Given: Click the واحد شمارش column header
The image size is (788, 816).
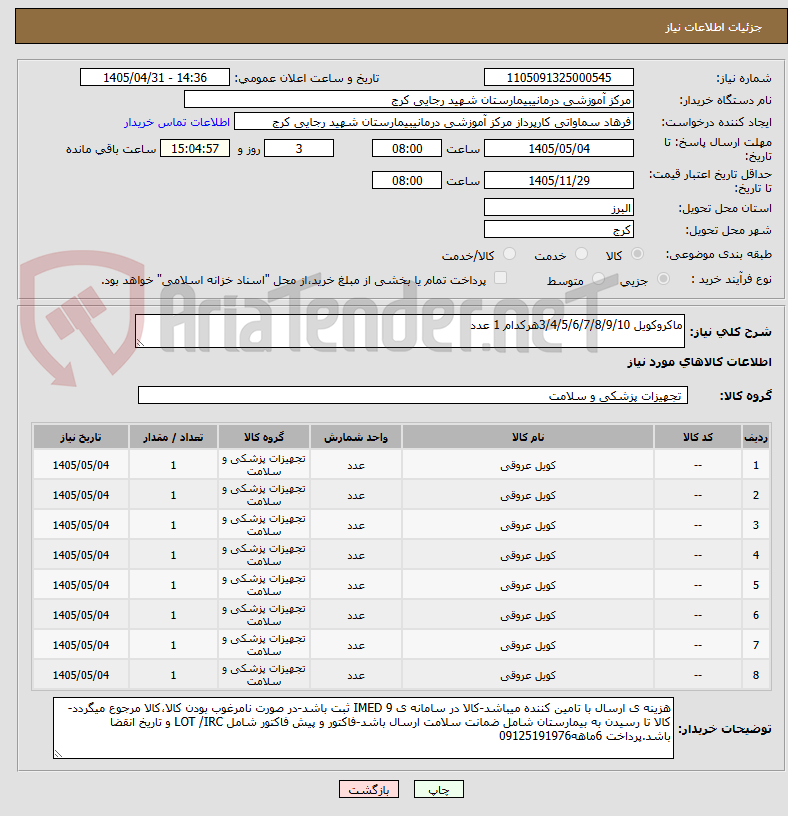Looking at the screenshot, I should point(356,437).
